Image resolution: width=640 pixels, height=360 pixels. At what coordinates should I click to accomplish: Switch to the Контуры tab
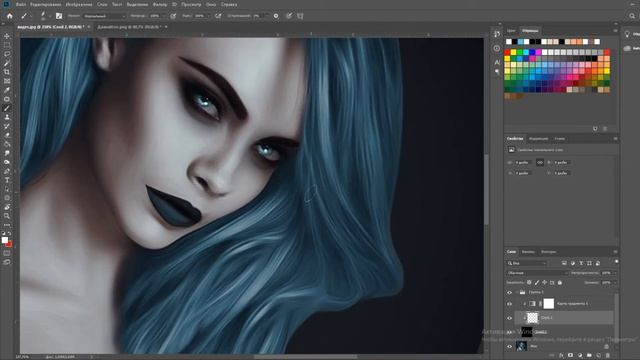click(548, 252)
